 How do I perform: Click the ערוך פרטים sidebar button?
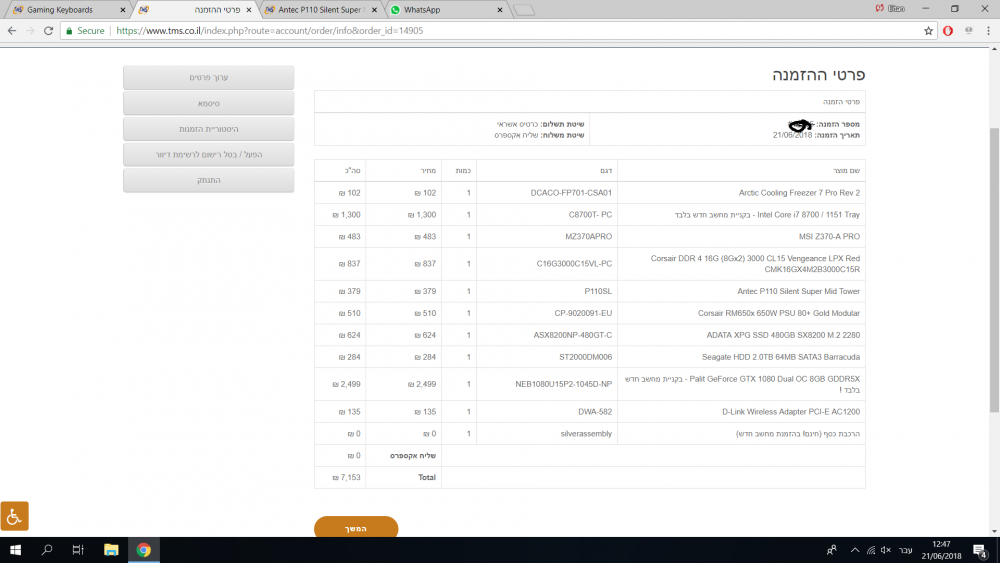[x=209, y=77]
